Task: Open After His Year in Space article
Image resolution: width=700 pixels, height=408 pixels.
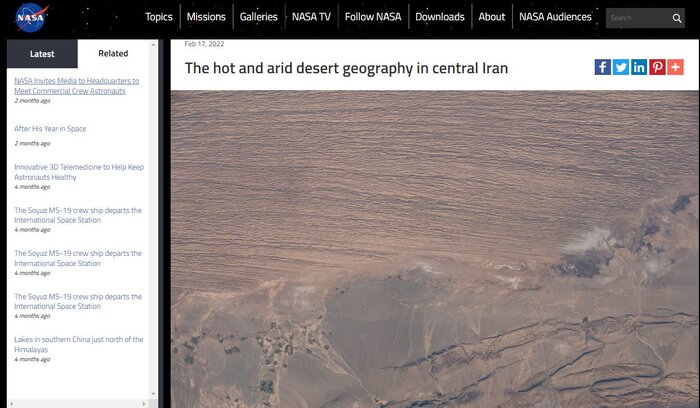Action: (50, 129)
